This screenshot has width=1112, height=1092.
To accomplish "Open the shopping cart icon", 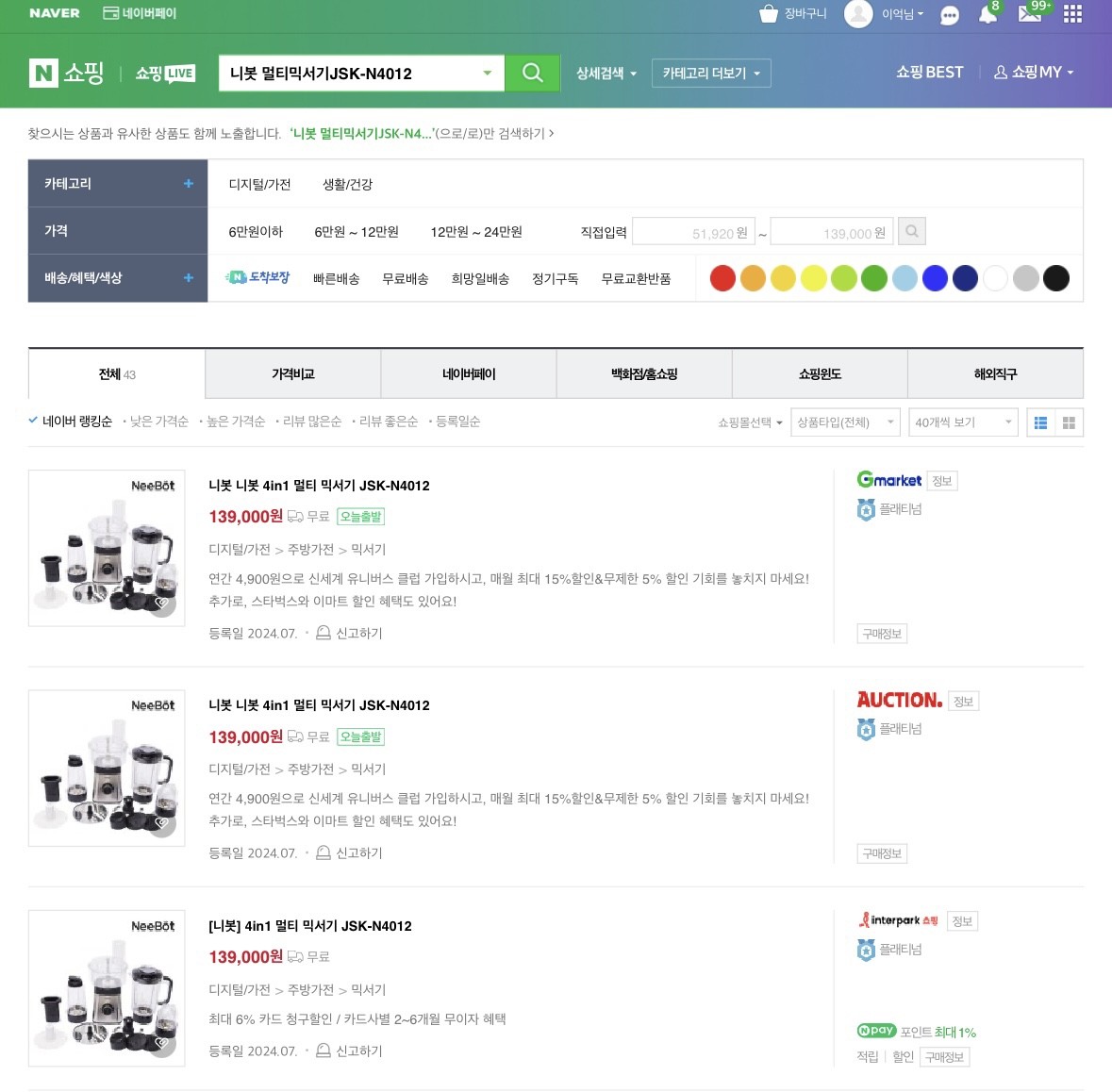I will coord(769,13).
